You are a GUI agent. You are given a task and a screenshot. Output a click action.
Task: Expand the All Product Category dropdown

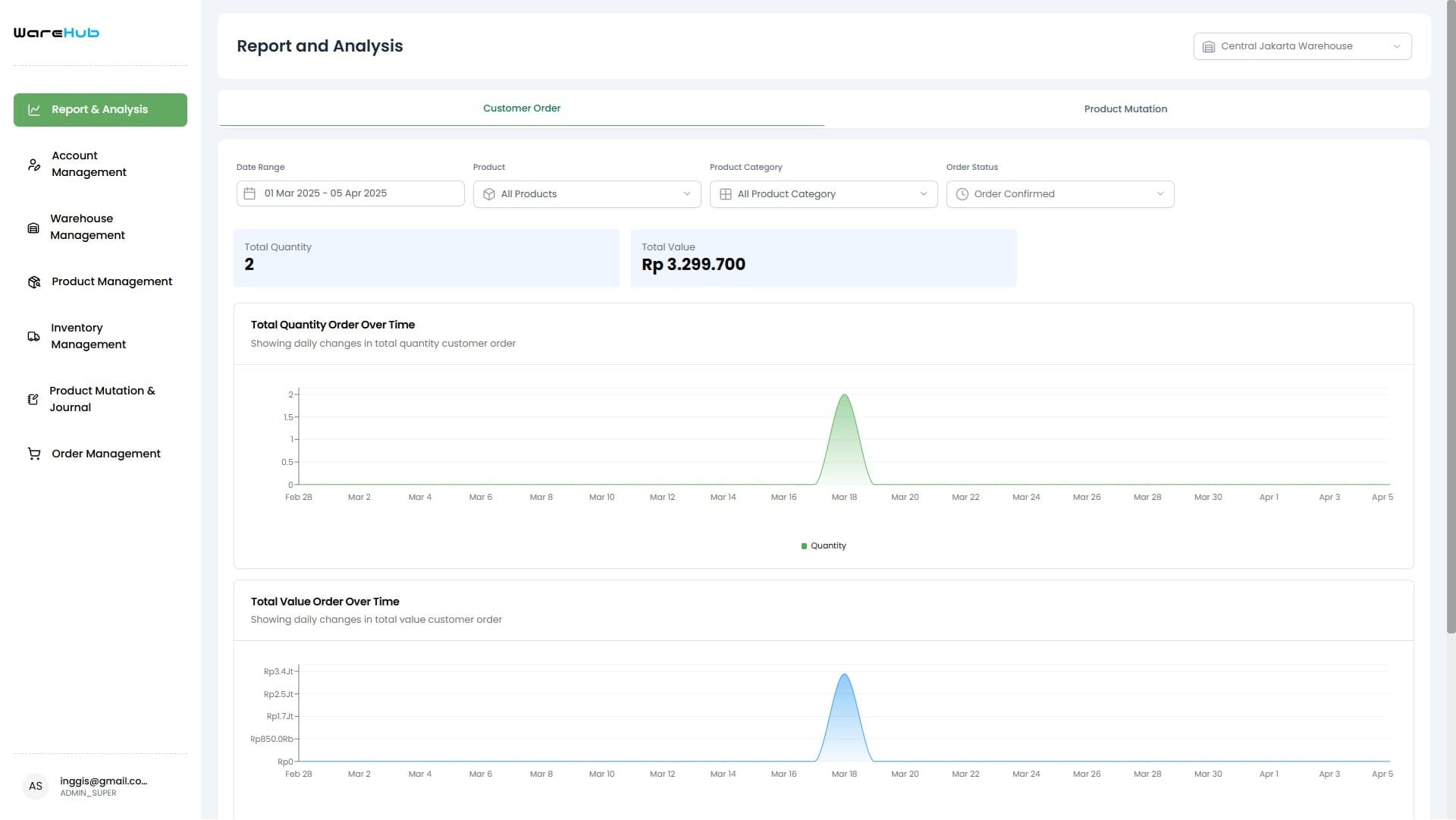[824, 193]
